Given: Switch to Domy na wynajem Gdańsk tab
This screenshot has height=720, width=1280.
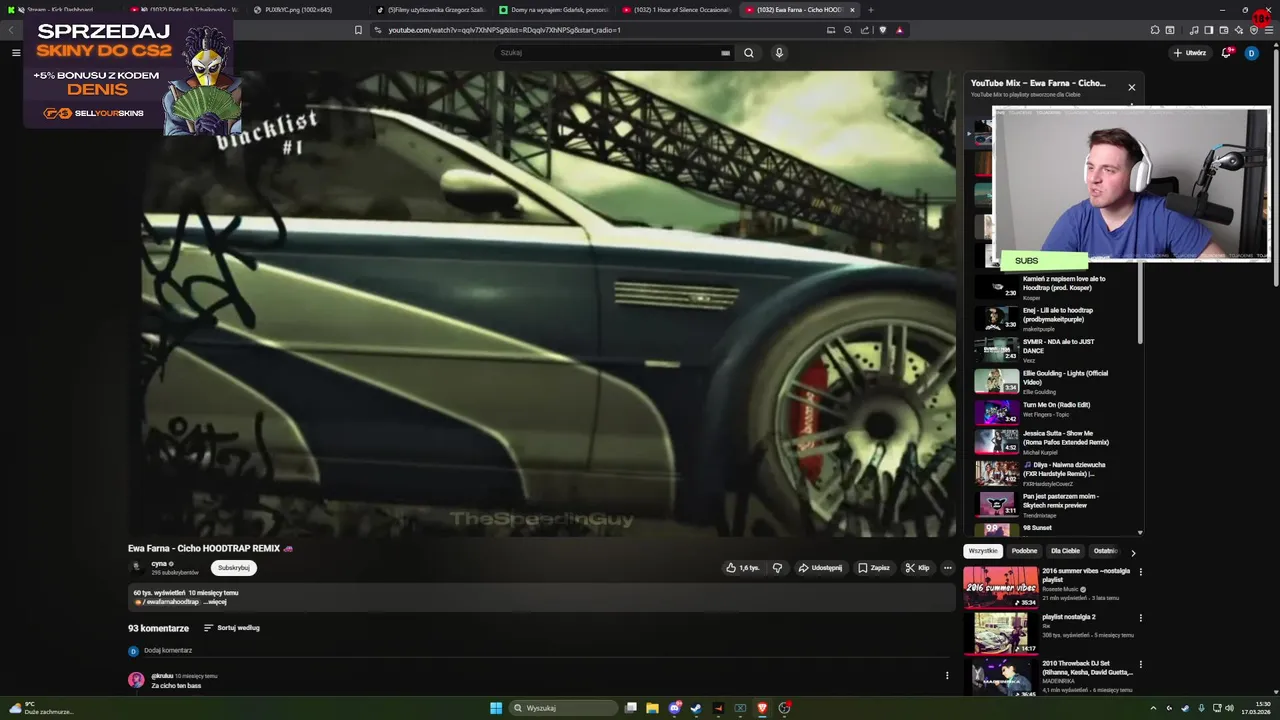Looking at the screenshot, I should (x=554, y=10).
